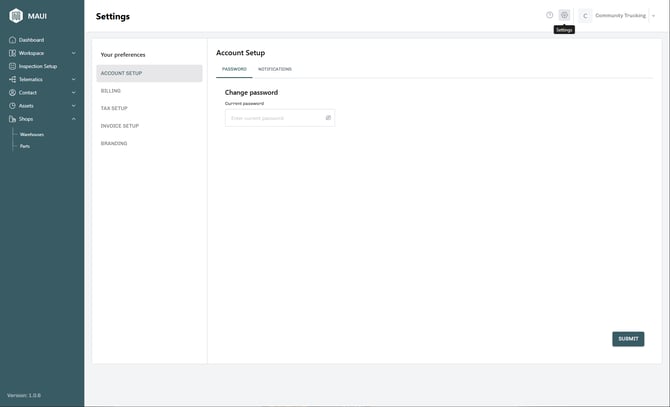Click the MAUI logo icon
Image resolution: width=670 pixels, height=407 pixels.
[x=15, y=16]
